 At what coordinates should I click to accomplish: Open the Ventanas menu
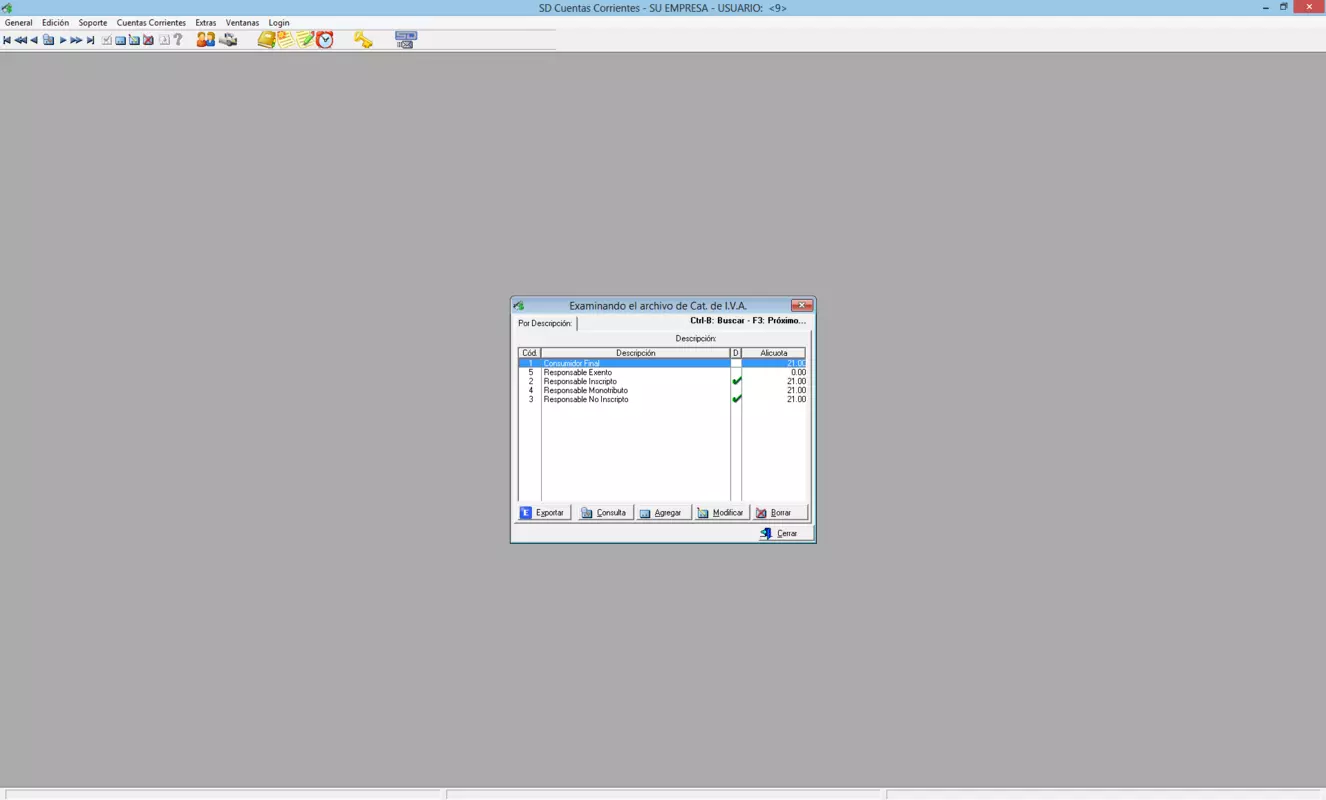(242, 22)
